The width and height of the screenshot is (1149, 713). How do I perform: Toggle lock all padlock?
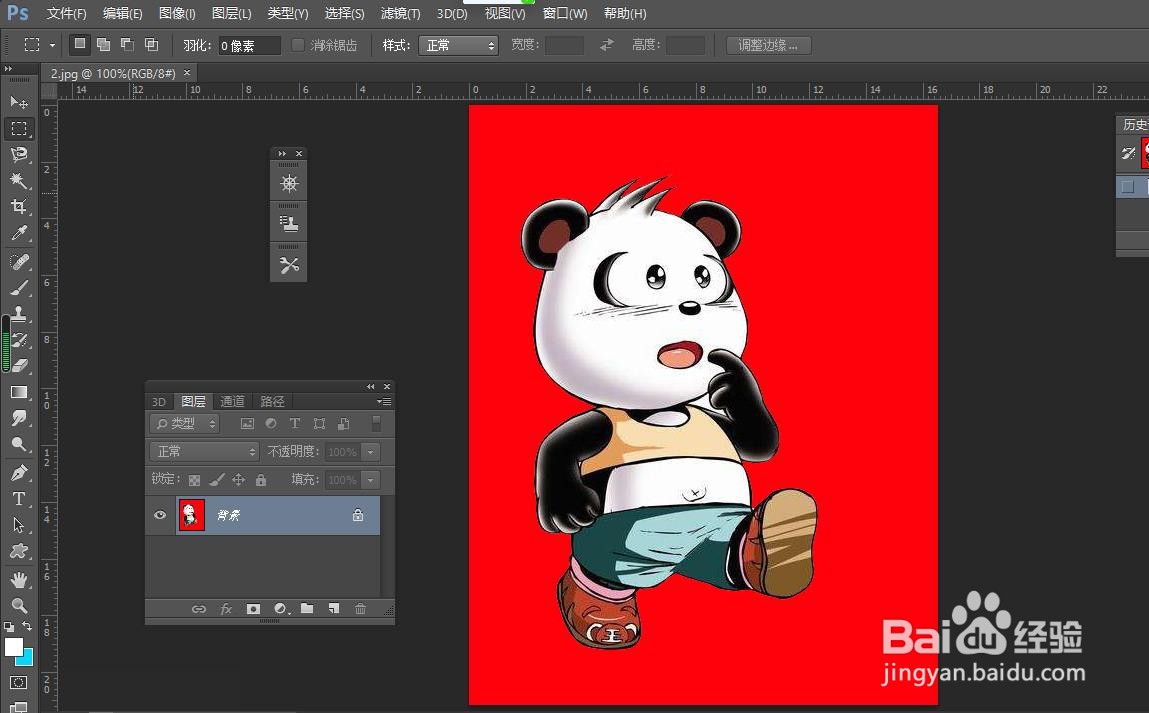(x=261, y=480)
